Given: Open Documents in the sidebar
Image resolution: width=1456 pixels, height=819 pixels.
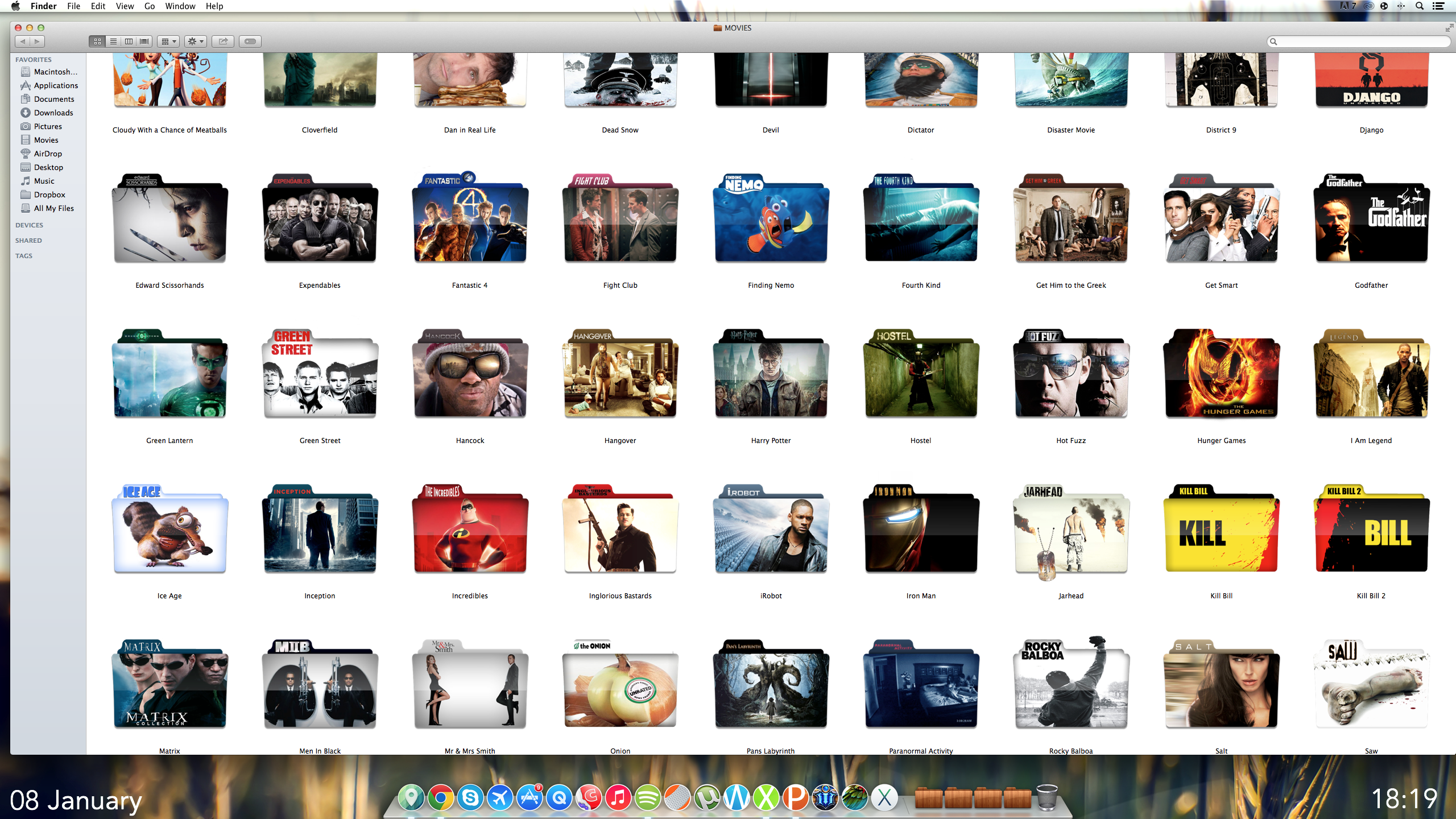Looking at the screenshot, I should [48, 99].
